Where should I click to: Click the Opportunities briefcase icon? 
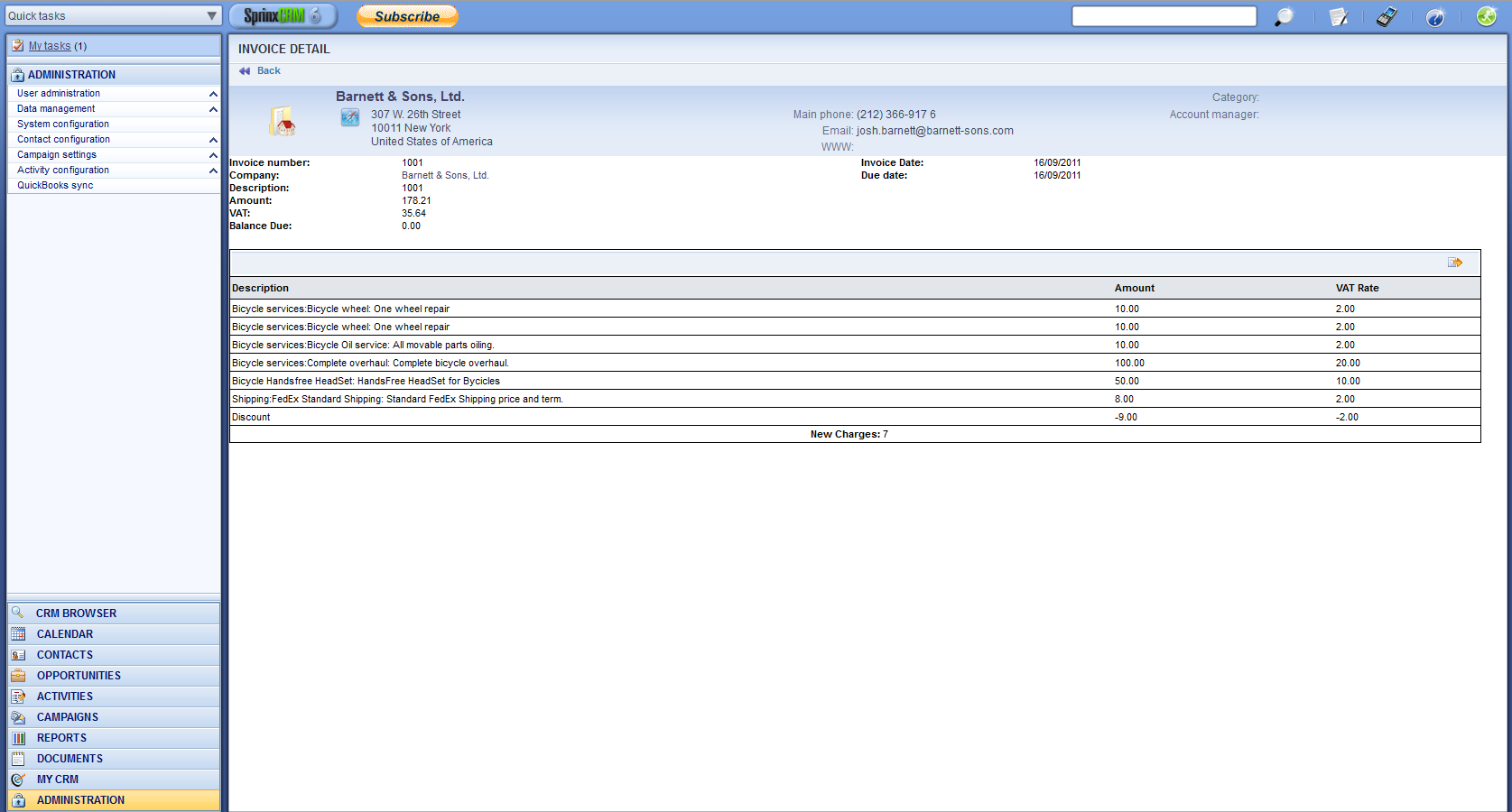[18, 676]
